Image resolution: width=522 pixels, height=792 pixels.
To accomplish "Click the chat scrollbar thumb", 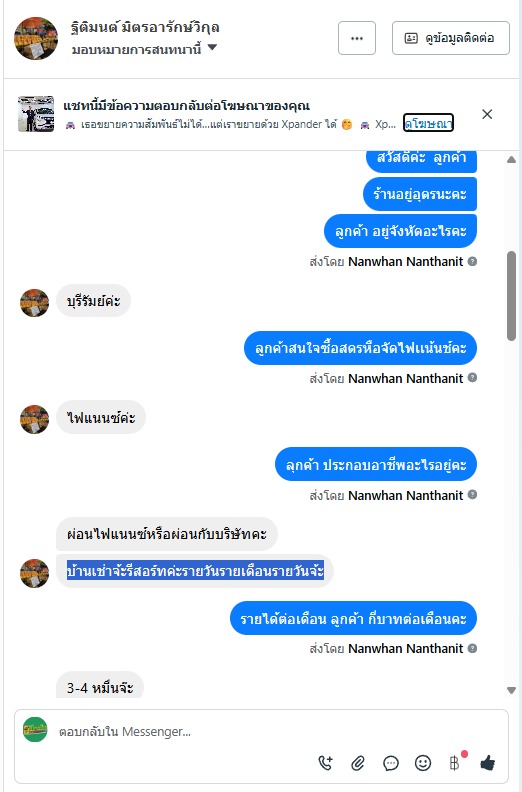I will tap(511, 295).
